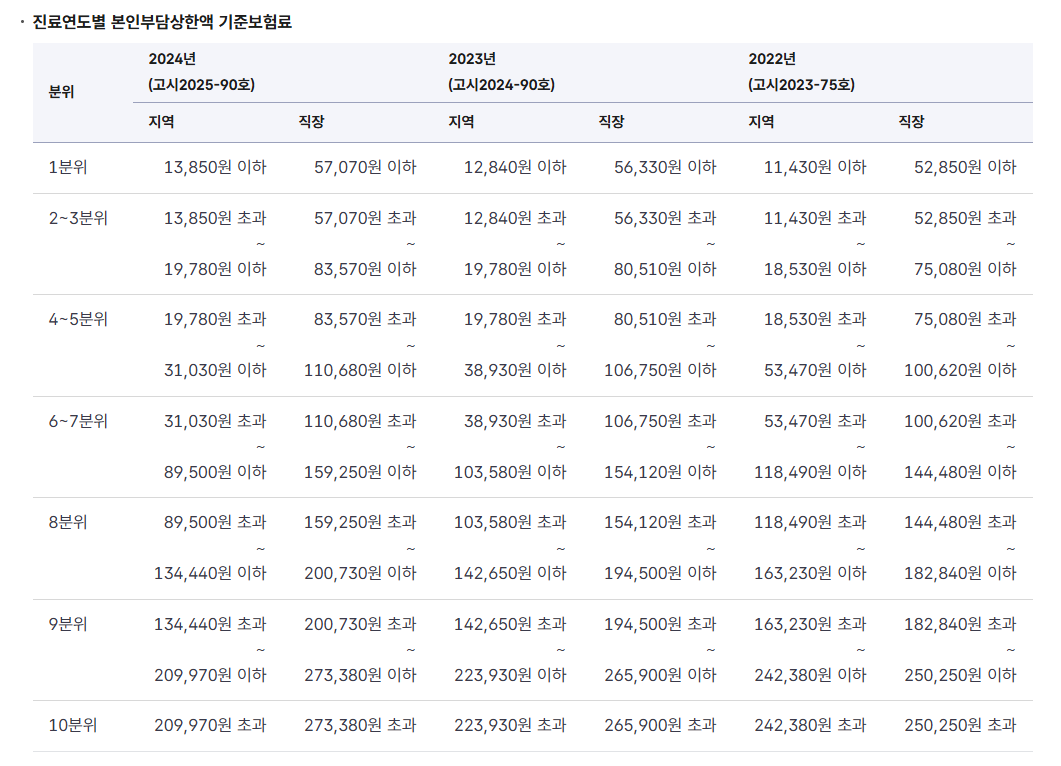
Task: Click the cell '52,850원 이하'
Action: (966, 167)
